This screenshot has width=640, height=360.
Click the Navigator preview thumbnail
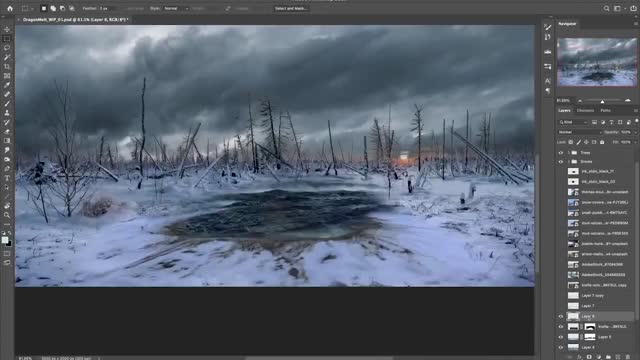(x=597, y=62)
